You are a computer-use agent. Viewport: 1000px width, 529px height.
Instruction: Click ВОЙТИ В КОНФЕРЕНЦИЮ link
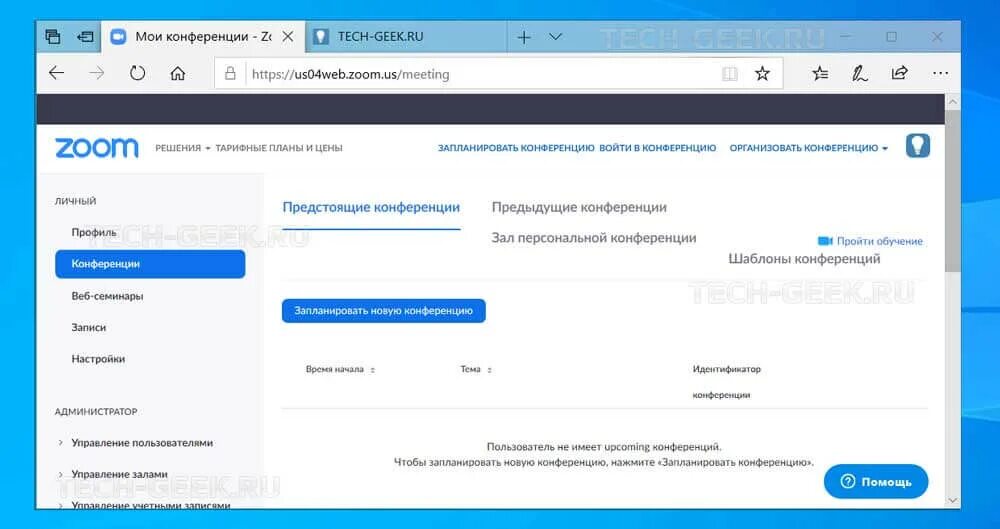[658, 148]
